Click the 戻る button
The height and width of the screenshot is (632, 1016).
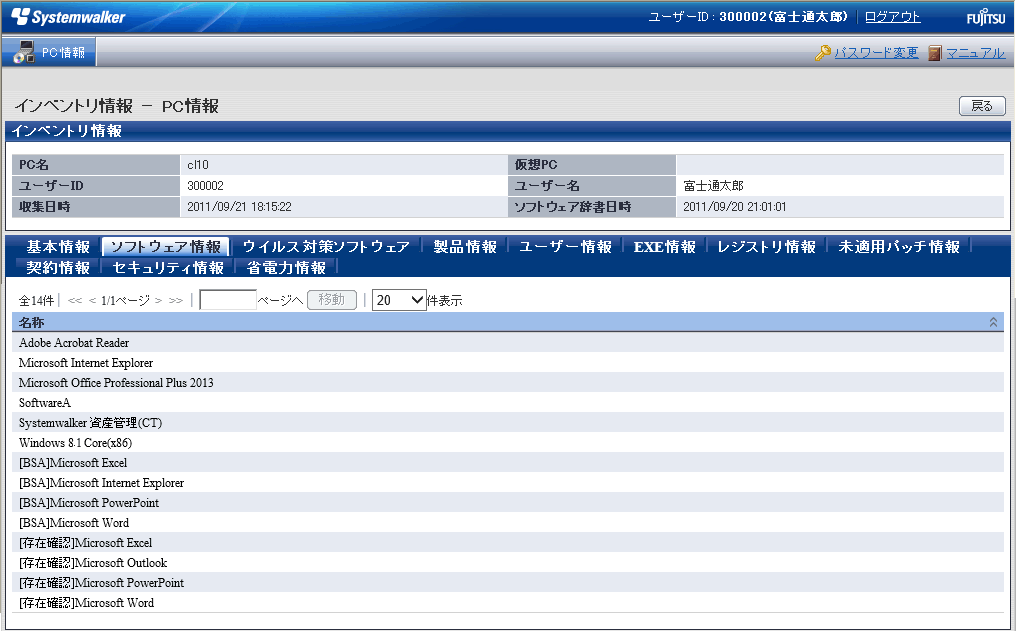point(982,106)
